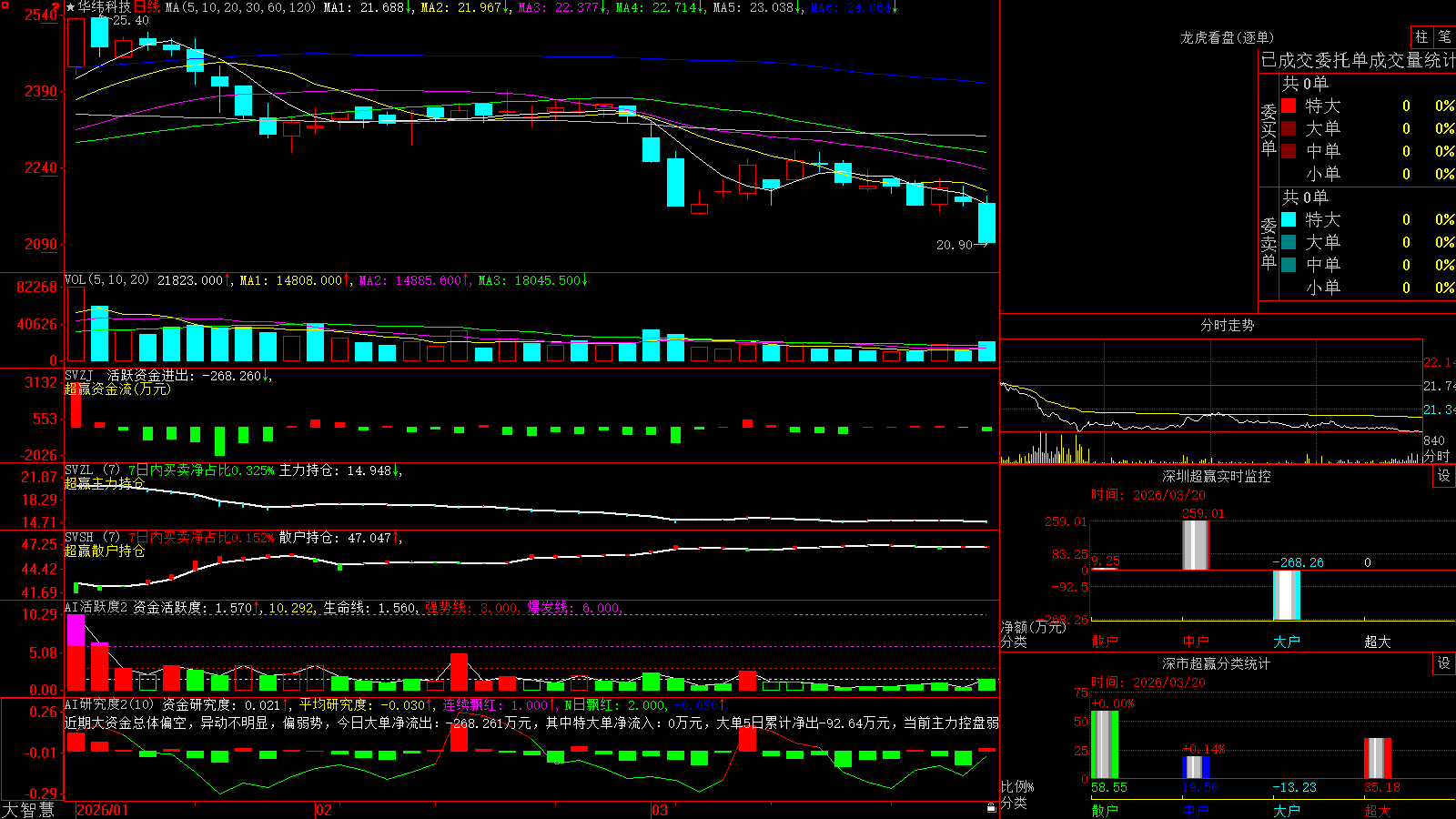Click the 超大 35.18 red bar in 分类统计
1456x819 pixels.
1377,758
